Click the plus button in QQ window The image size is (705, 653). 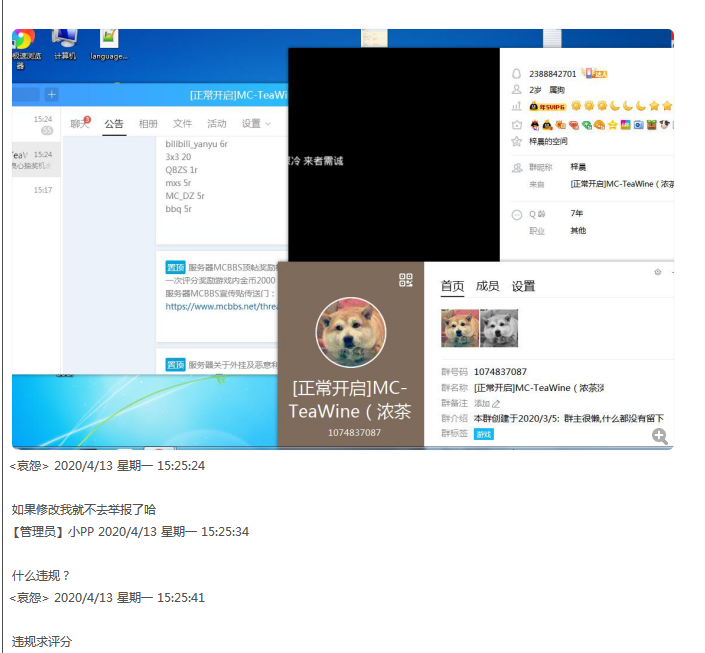point(52,94)
